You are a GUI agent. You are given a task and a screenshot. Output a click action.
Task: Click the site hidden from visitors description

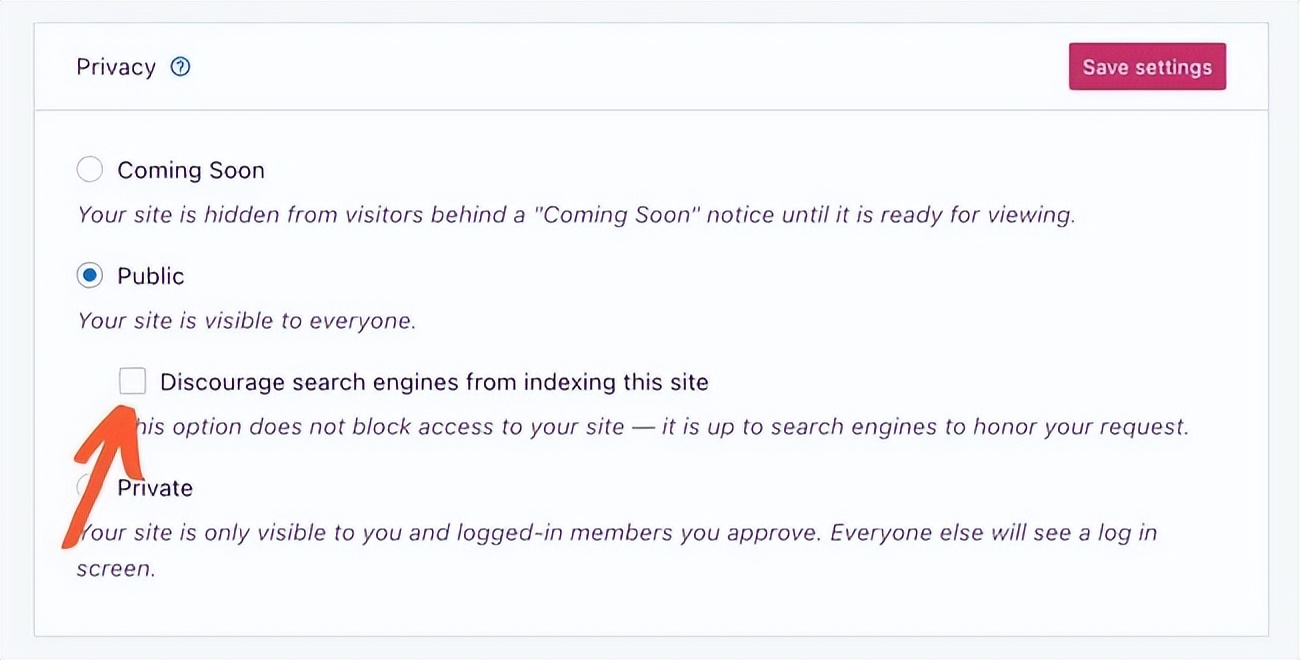[x=576, y=214]
